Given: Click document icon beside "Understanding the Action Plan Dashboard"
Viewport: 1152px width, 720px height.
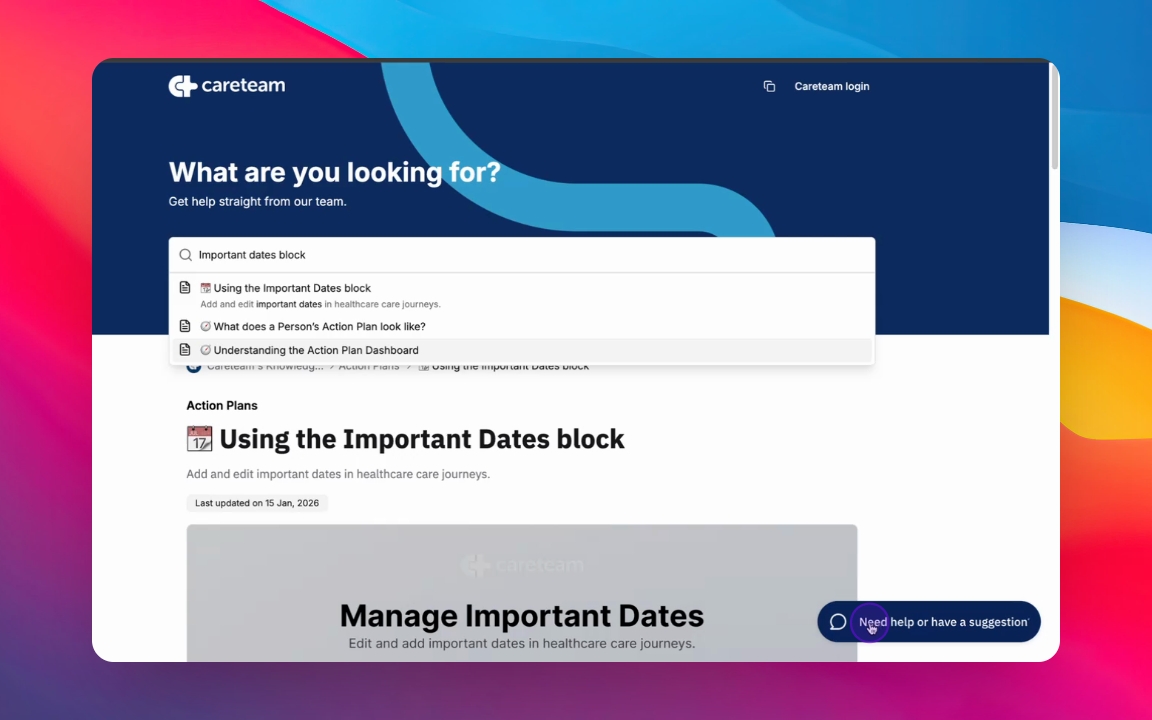Looking at the screenshot, I should pos(185,350).
